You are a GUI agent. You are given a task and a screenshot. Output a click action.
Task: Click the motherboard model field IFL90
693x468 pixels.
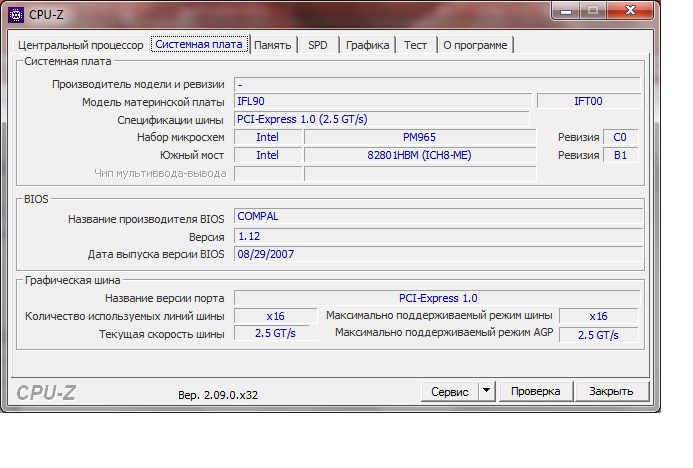coord(383,101)
